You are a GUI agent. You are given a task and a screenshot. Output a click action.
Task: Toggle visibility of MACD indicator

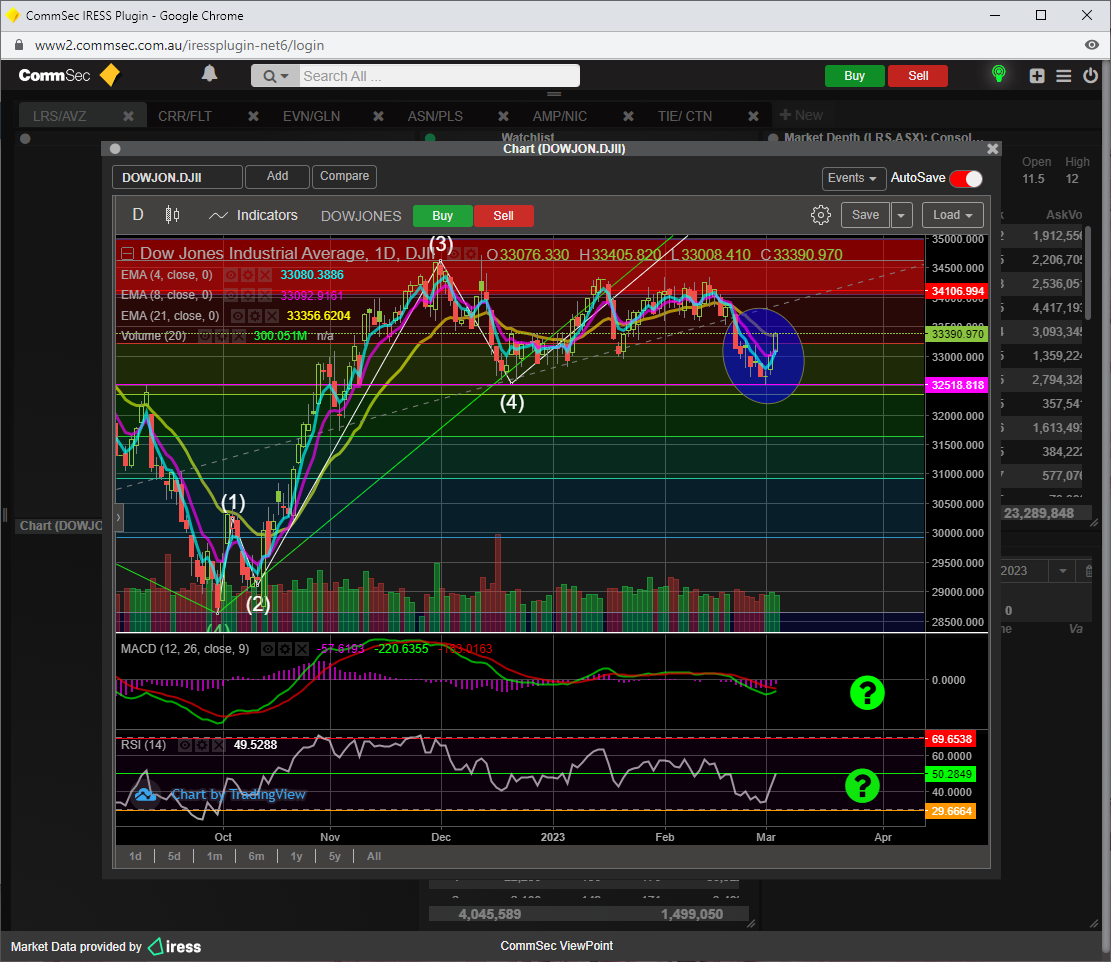click(269, 649)
